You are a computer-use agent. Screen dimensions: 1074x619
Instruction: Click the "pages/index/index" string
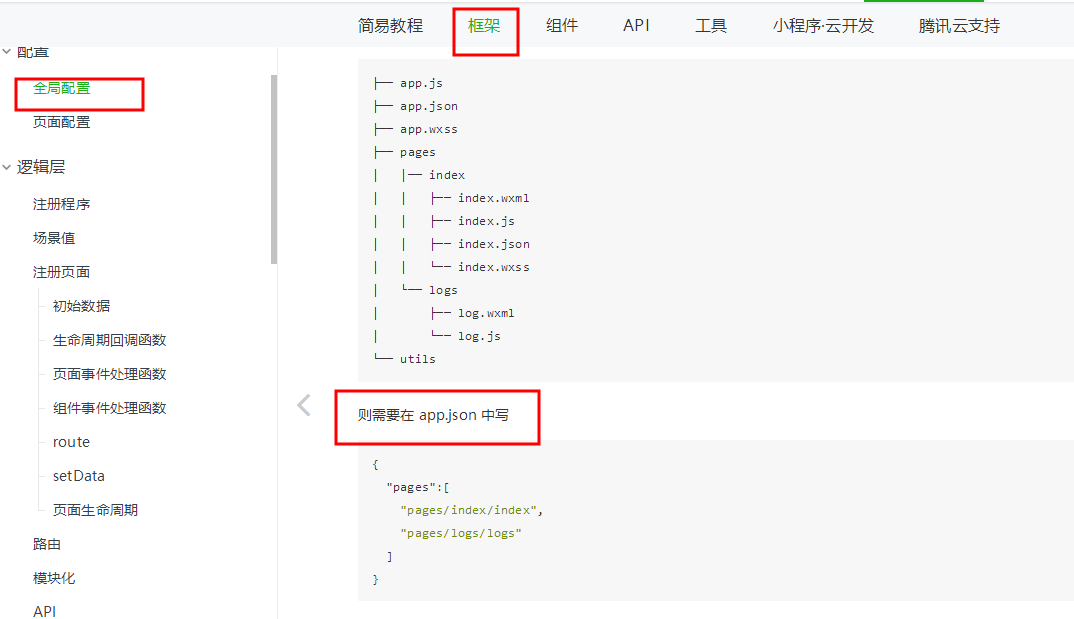click(x=469, y=510)
